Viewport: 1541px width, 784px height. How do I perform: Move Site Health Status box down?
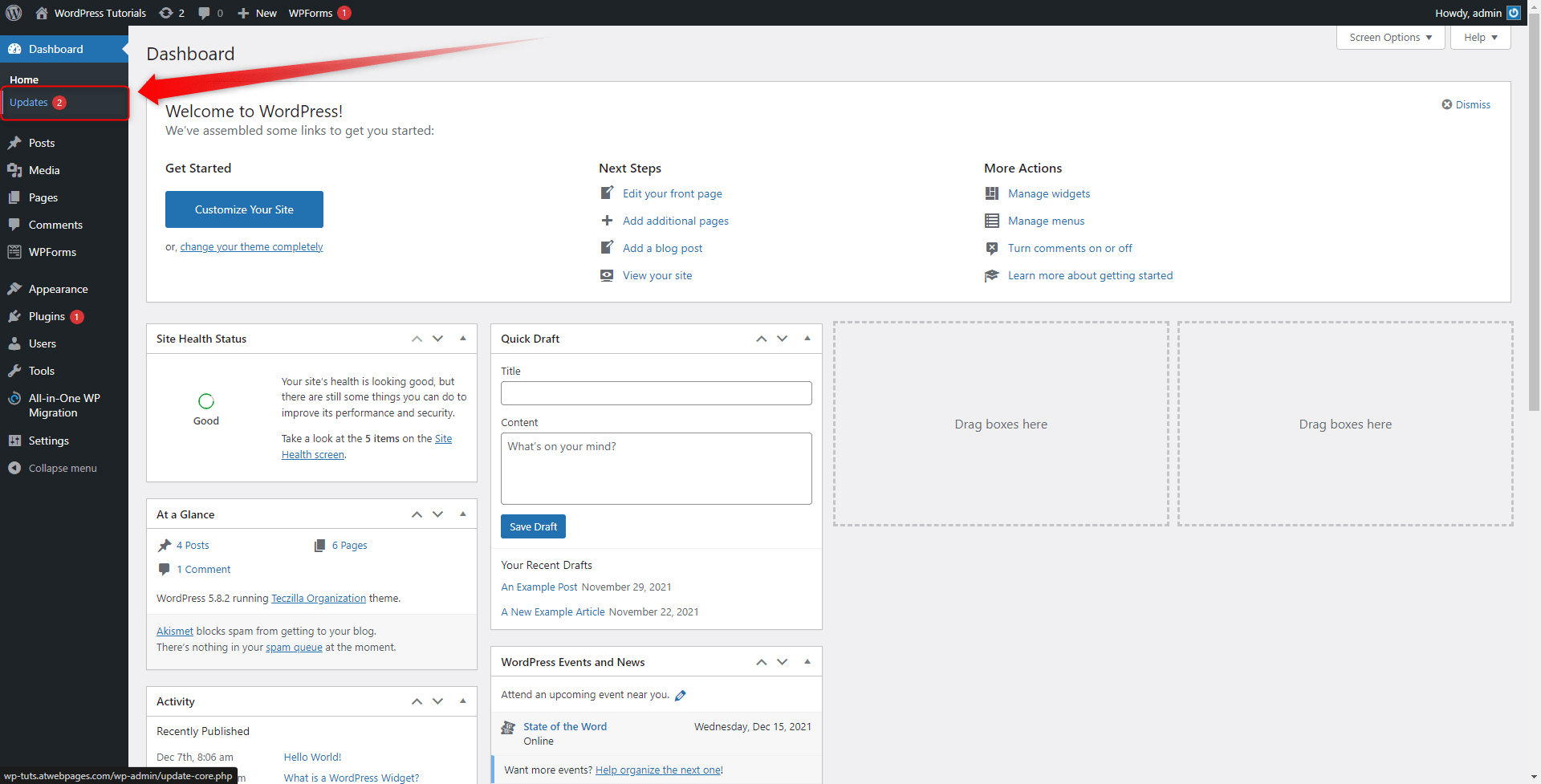coord(438,339)
